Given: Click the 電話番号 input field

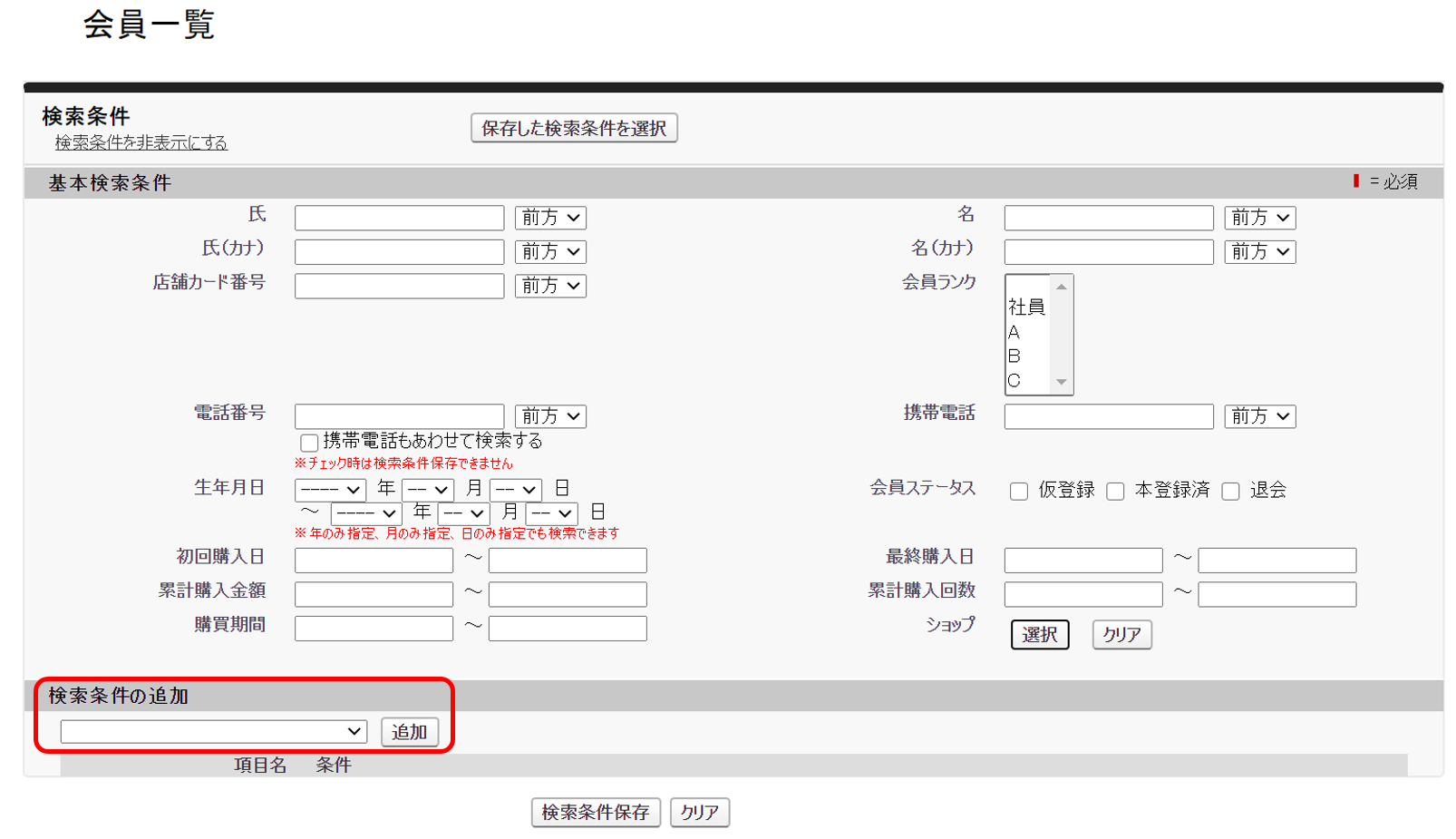Looking at the screenshot, I should (x=398, y=415).
